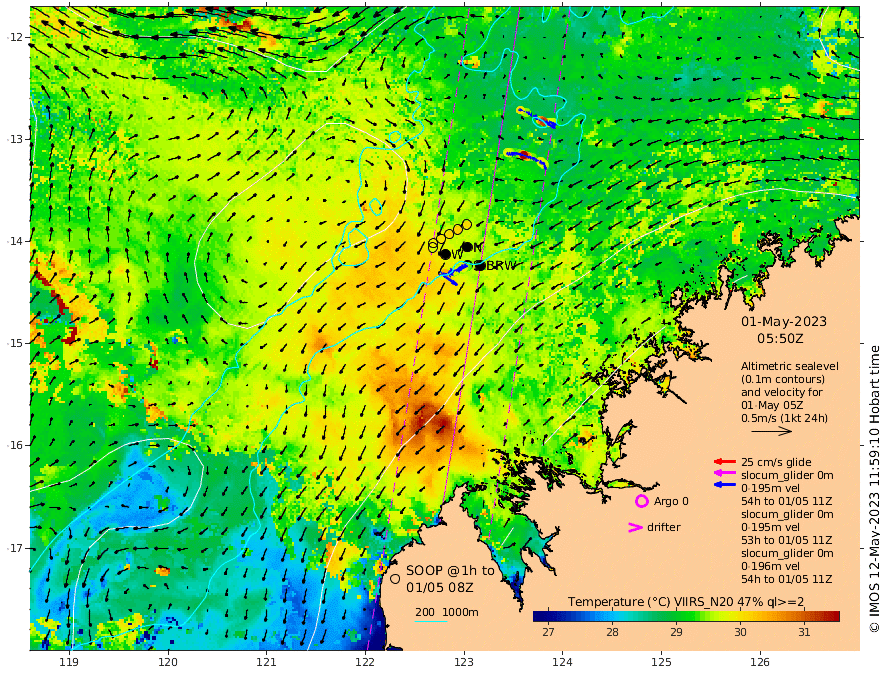Click the colorbar tick label 27
The height and width of the screenshot is (680, 880).
[548, 632]
